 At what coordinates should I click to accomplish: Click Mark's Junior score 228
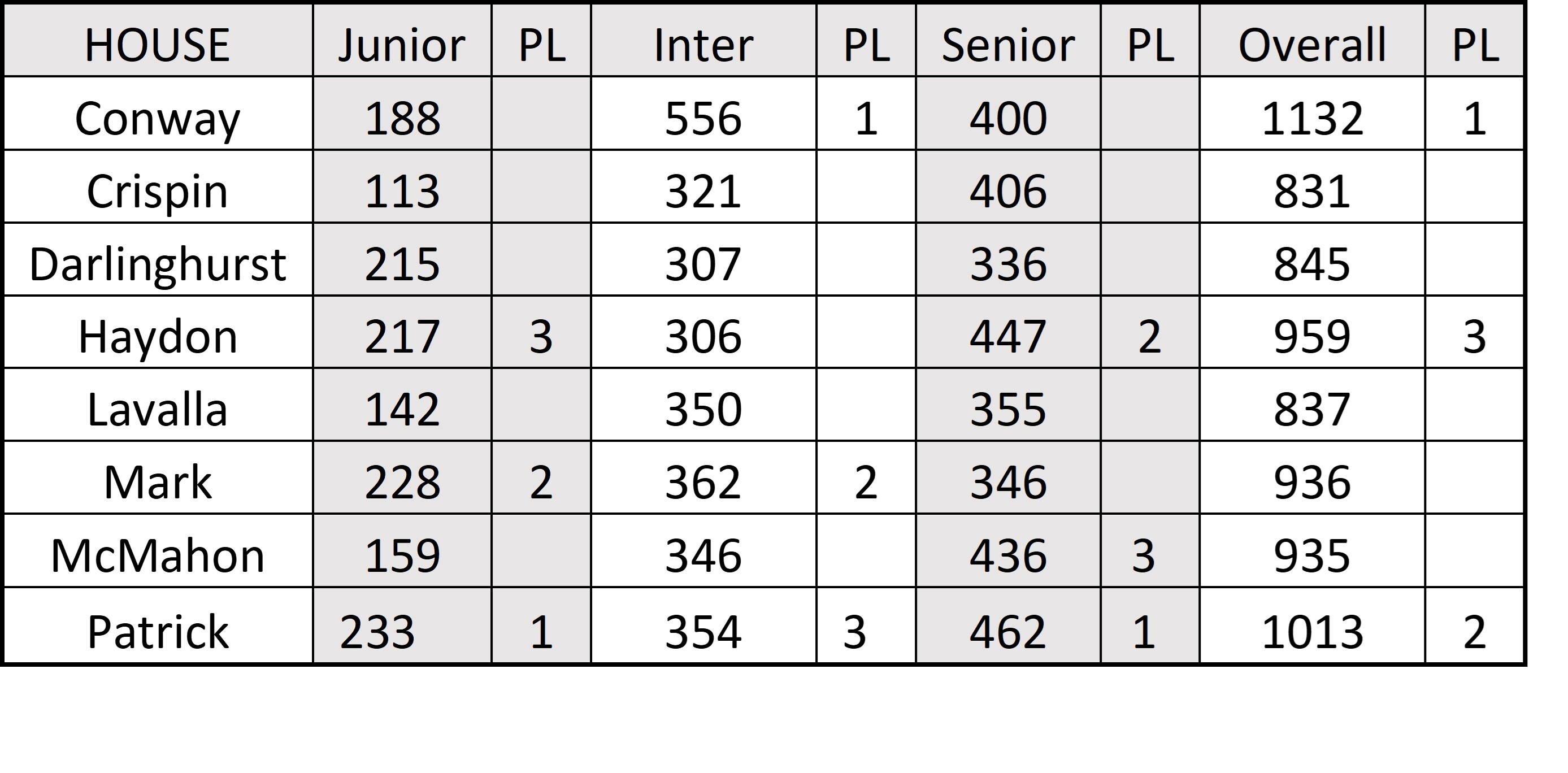[402, 482]
